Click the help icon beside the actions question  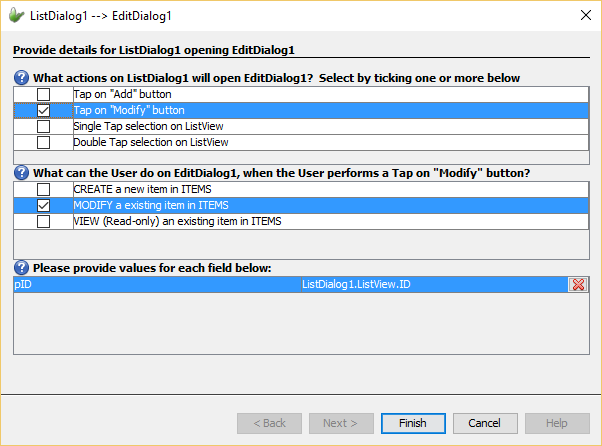click(22, 78)
